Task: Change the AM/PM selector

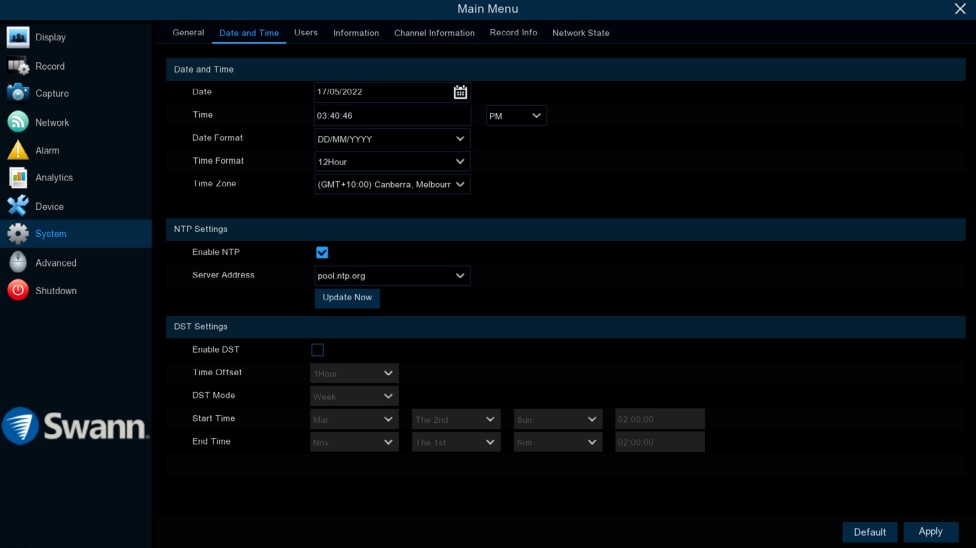Action: (x=516, y=116)
